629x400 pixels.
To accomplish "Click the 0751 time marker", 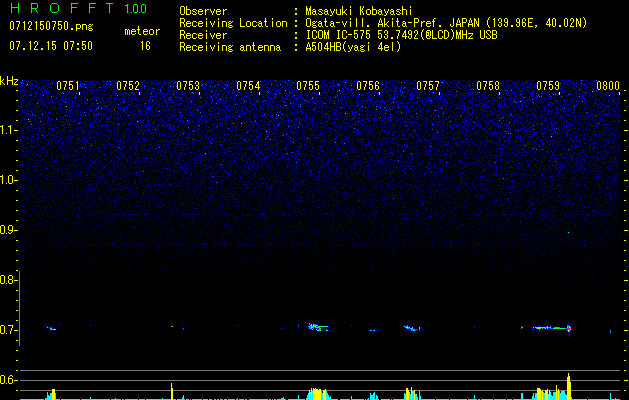I will tap(68, 86).
